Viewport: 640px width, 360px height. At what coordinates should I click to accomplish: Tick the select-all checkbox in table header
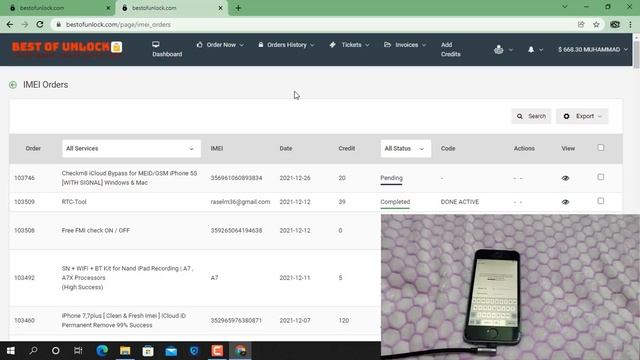coord(601,148)
